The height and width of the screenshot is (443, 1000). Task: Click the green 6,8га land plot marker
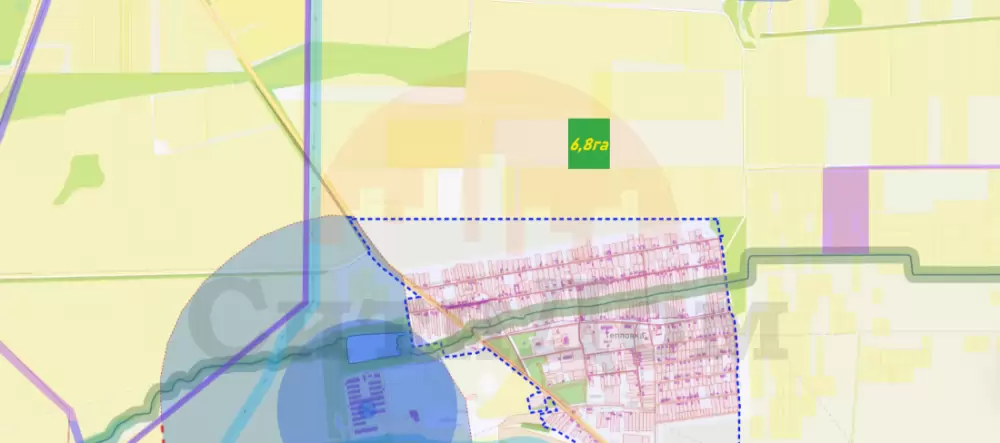click(x=589, y=143)
